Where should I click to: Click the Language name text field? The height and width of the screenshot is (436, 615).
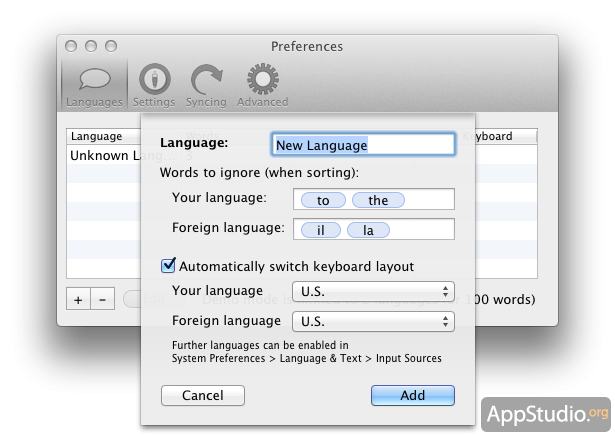[x=363, y=145]
